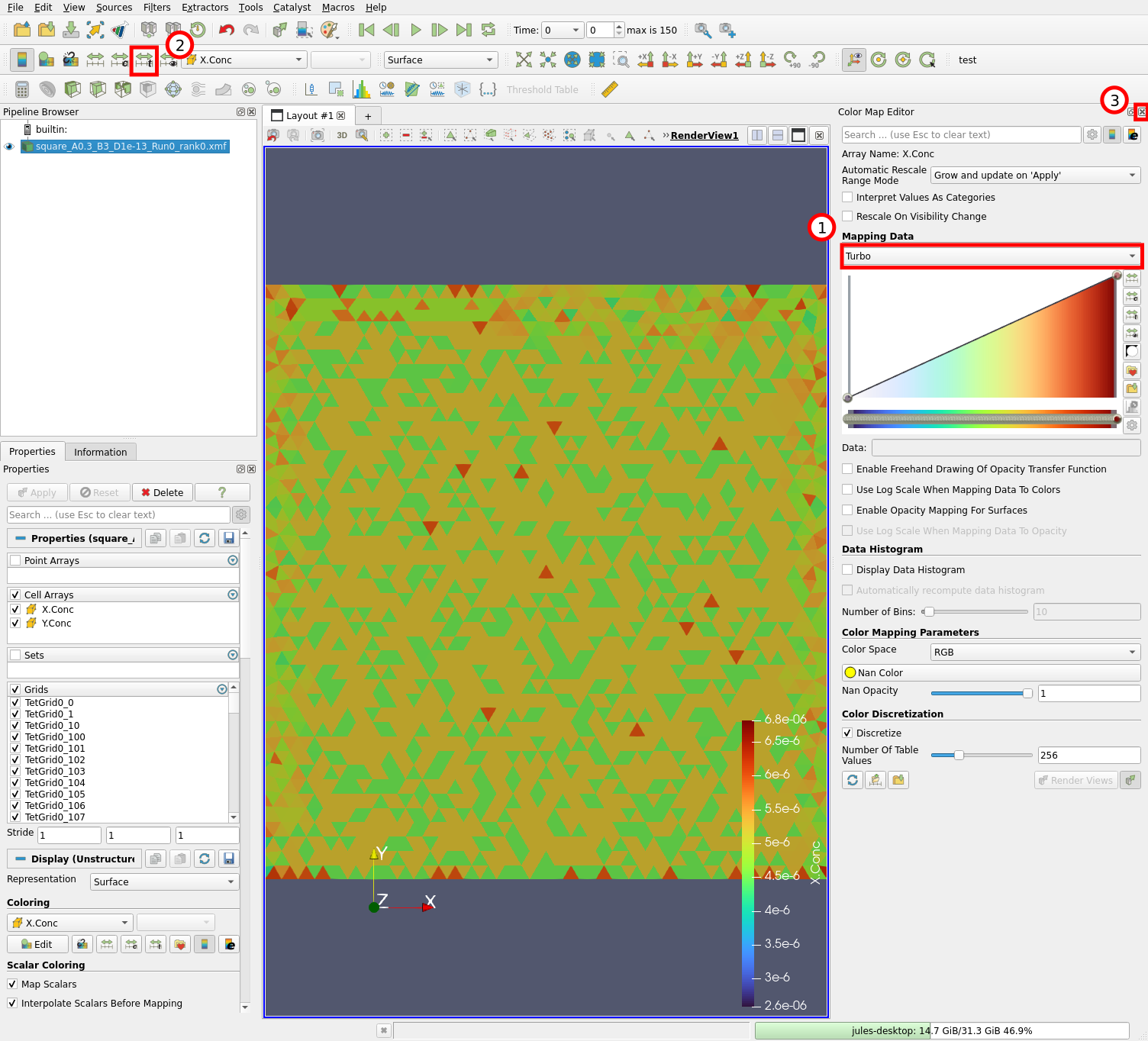The width and height of the screenshot is (1148, 1041).
Task: Click the Delete button in Properties
Action: pyautogui.click(x=163, y=492)
